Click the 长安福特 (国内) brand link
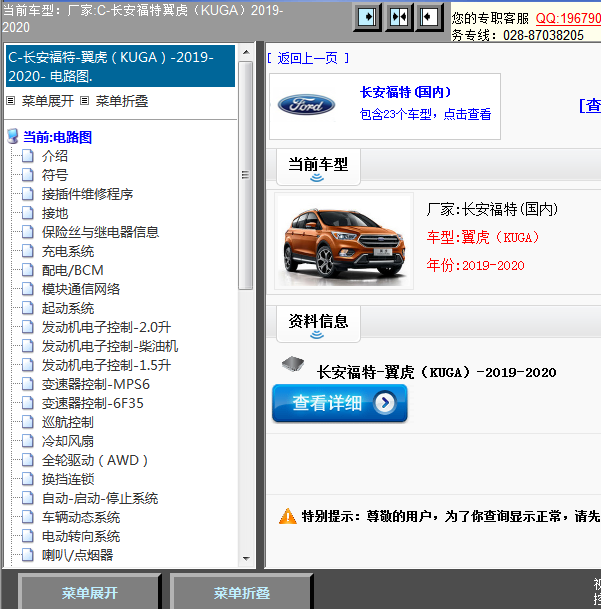Viewport: 601px width, 609px height. tap(405, 92)
